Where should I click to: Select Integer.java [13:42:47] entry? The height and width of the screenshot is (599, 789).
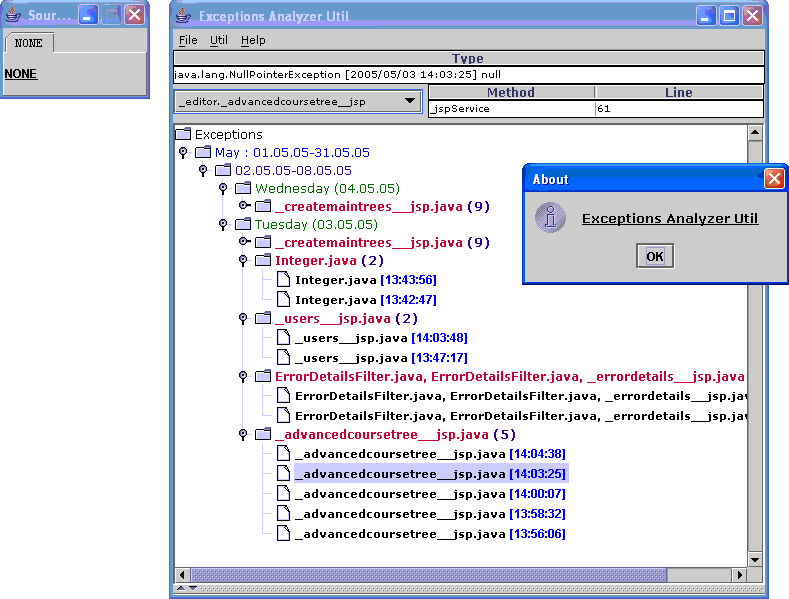click(366, 300)
